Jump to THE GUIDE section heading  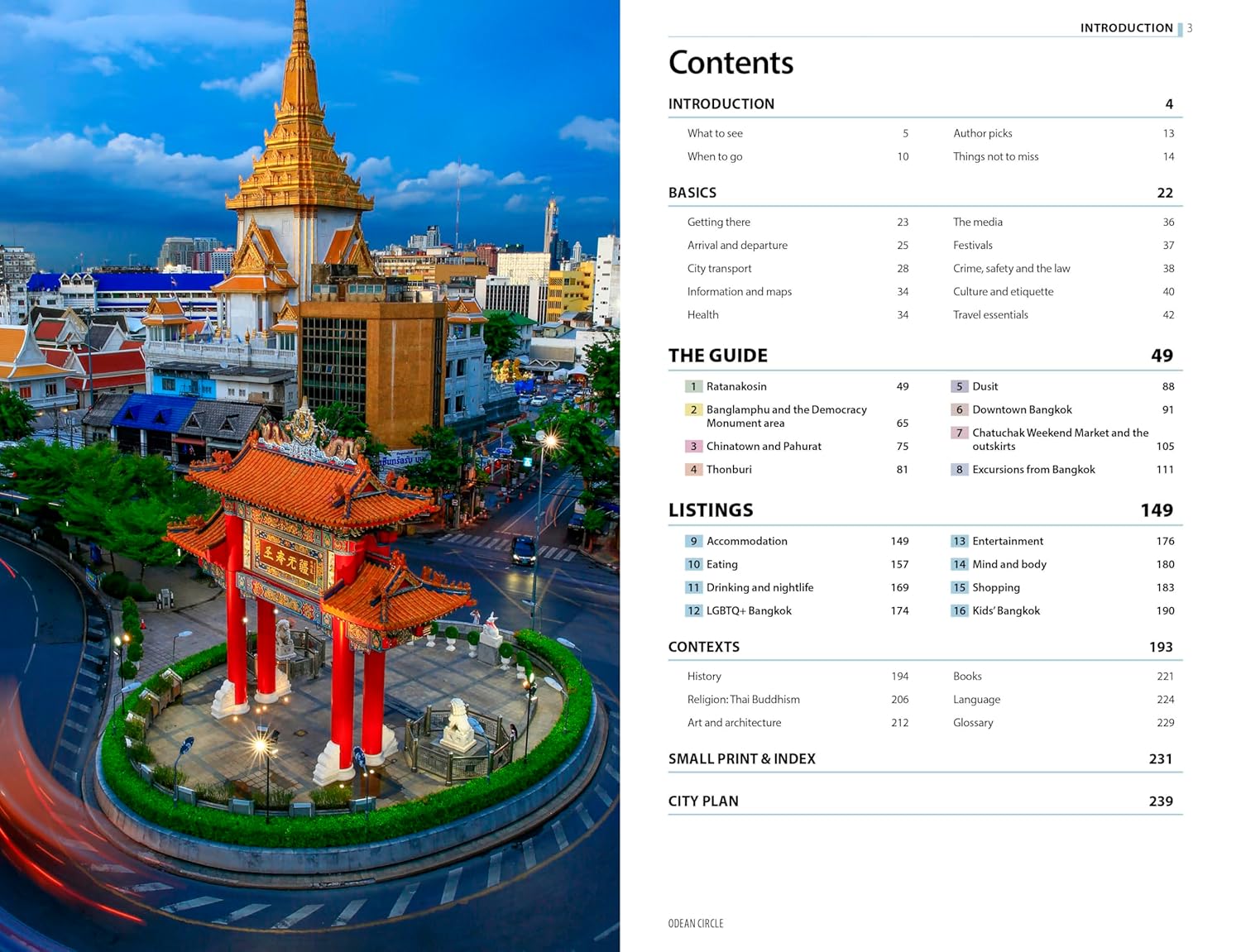point(717,356)
